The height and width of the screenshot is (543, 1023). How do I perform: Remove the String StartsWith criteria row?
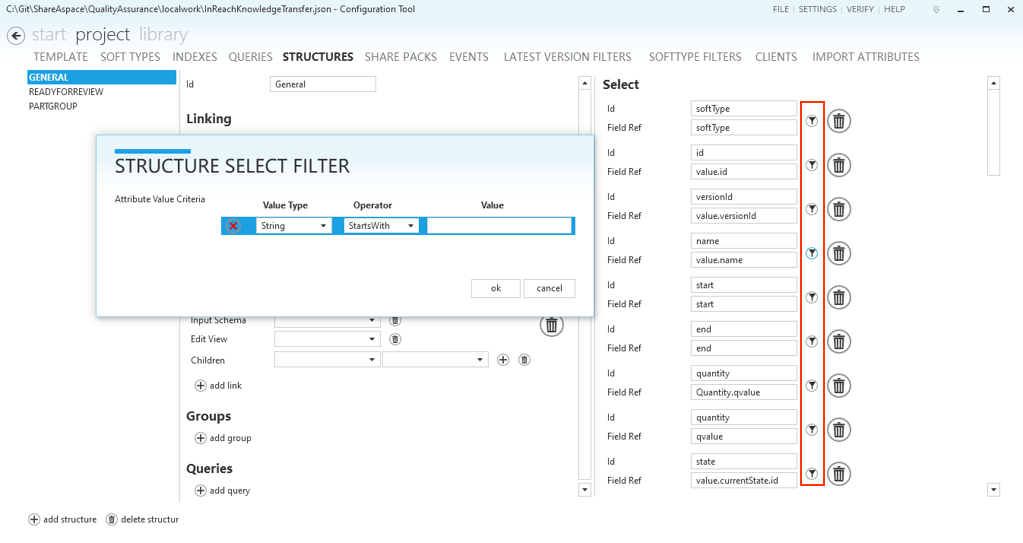pos(233,226)
